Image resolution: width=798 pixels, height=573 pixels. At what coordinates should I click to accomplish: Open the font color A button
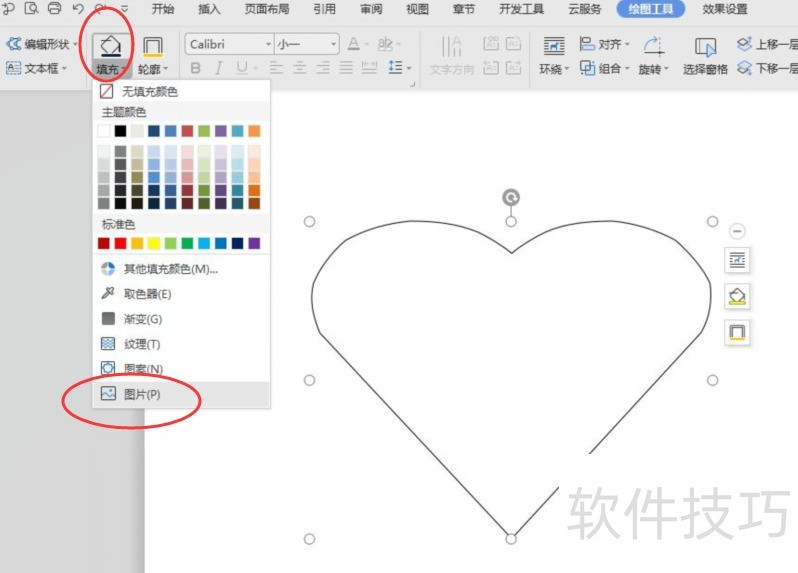(x=354, y=44)
